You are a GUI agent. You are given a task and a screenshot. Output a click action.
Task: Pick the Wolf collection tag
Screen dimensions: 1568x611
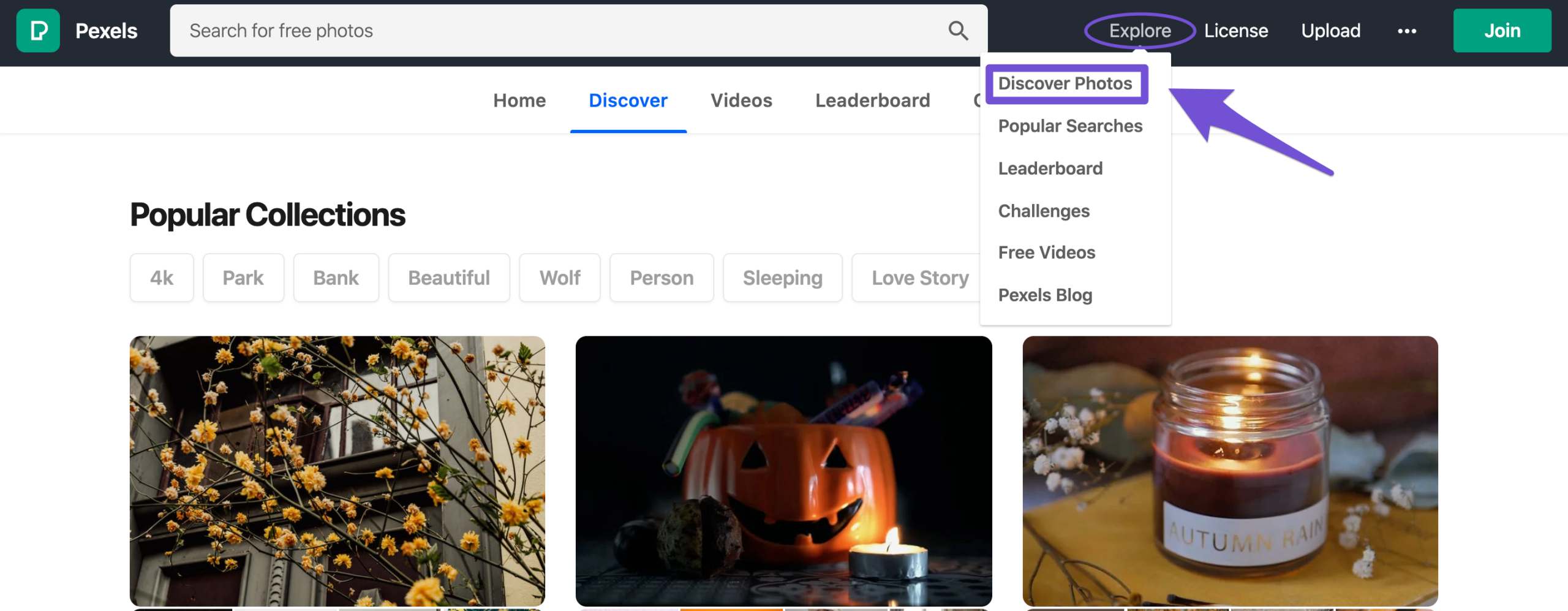[560, 278]
